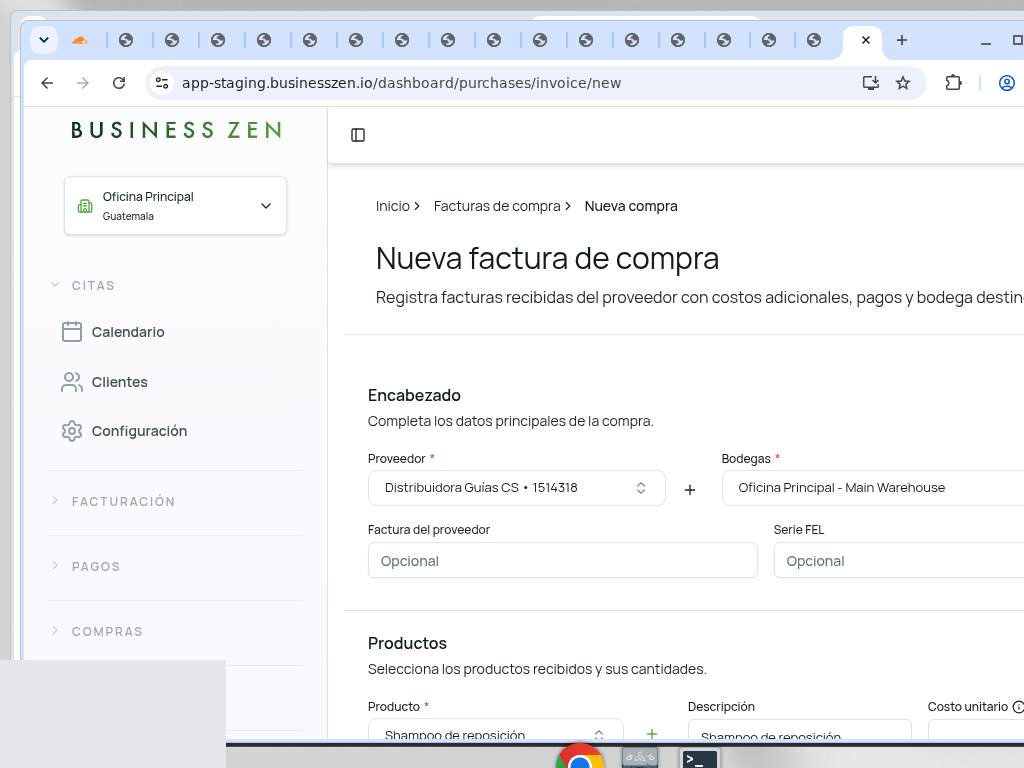Open the tab search dropdown arrow
This screenshot has width=1024, height=768.
point(44,40)
